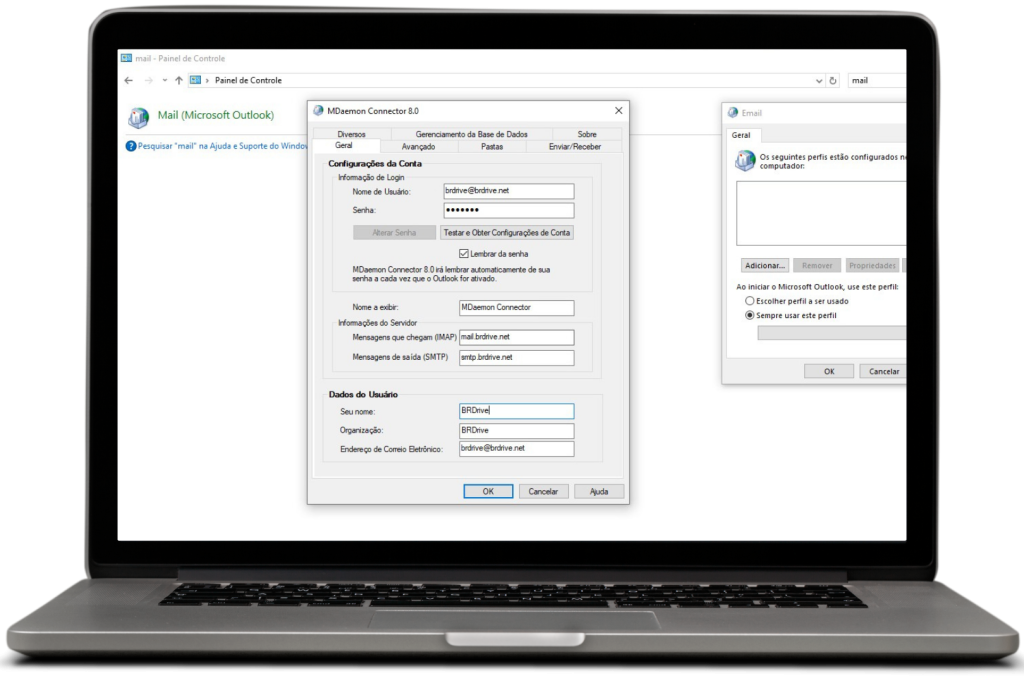Viewport: 1024px width, 683px height.
Task: Confirm with OK in MDaemon Connector dialog
Action: pos(488,492)
